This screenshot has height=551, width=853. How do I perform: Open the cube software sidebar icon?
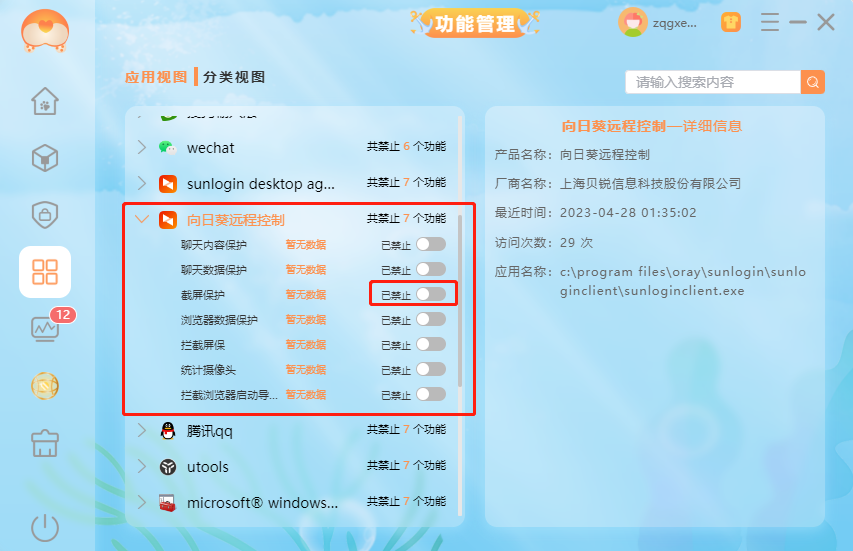pos(45,158)
